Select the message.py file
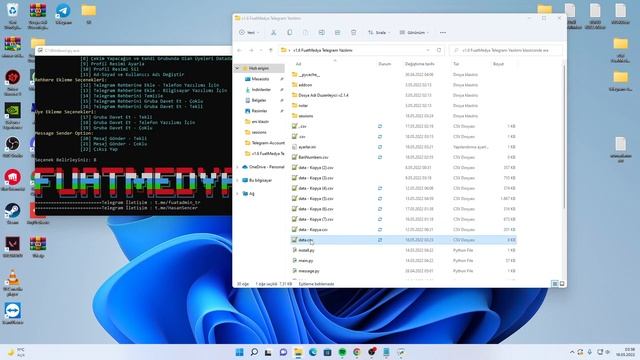This screenshot has width=640, height=360. click(x=404, y=271)
